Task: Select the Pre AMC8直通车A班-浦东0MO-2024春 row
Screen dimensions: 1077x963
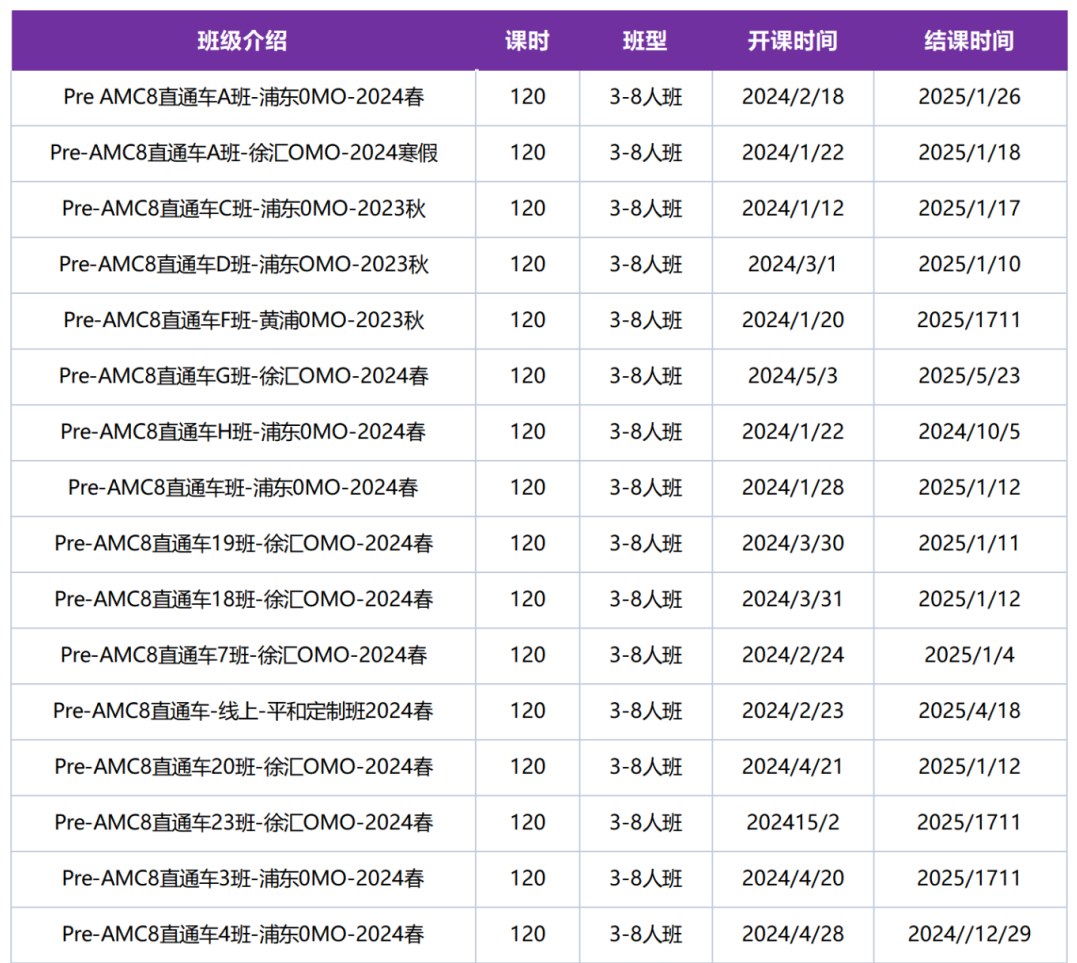Action: [539, 98]
